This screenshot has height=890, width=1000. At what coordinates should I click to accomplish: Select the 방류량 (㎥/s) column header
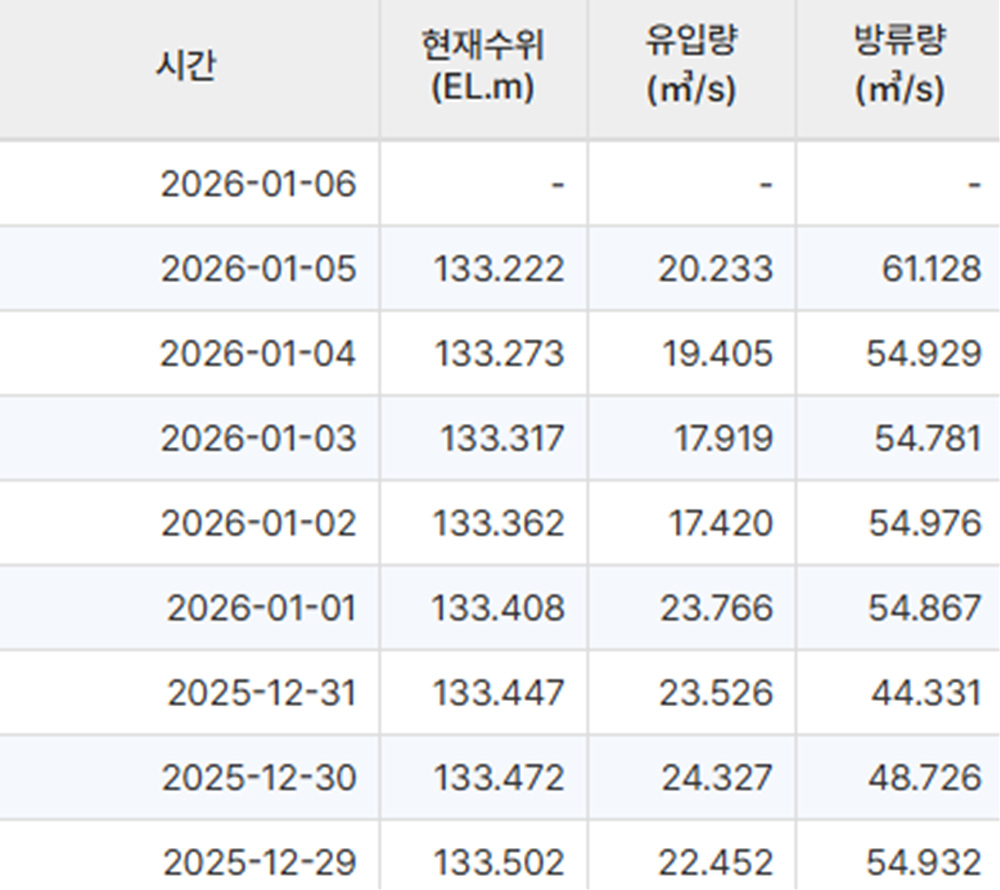(899, 66)
